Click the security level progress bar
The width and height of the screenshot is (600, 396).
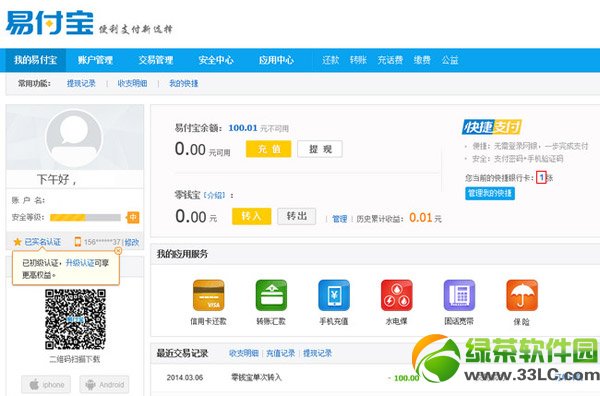85,218
